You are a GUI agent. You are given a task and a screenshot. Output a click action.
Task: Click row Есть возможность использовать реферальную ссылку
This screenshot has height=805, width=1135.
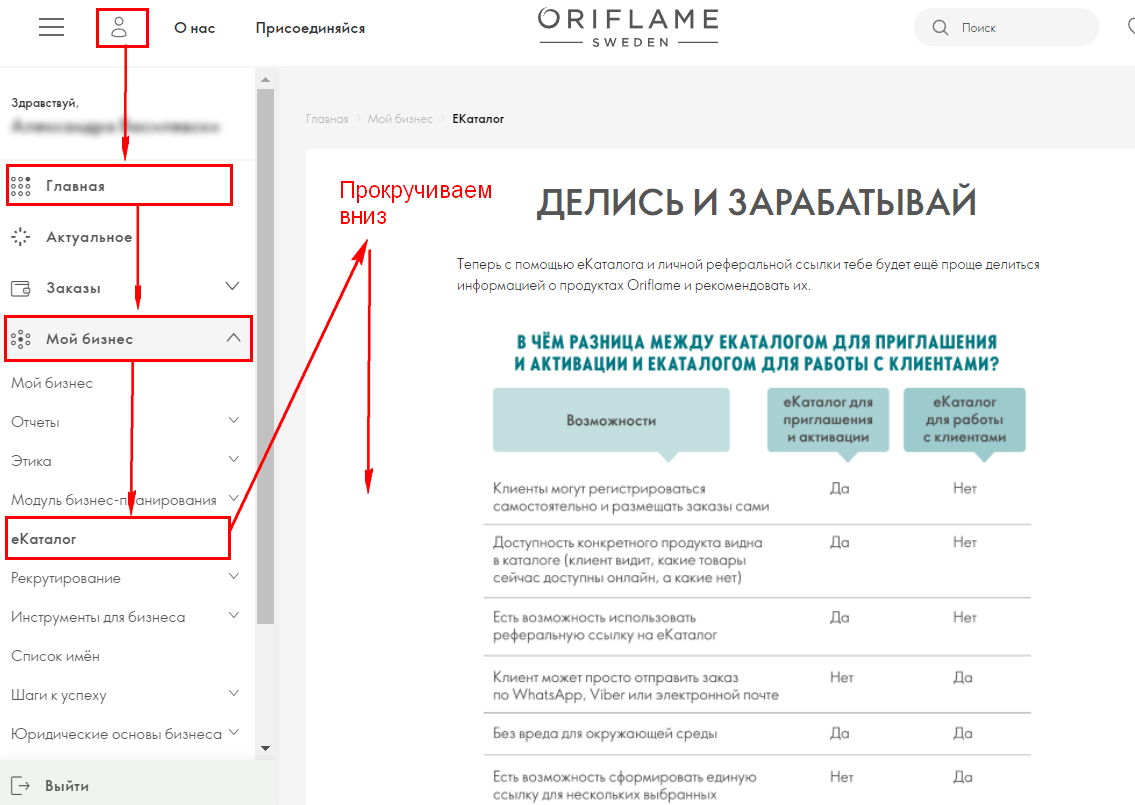[604, 626]
